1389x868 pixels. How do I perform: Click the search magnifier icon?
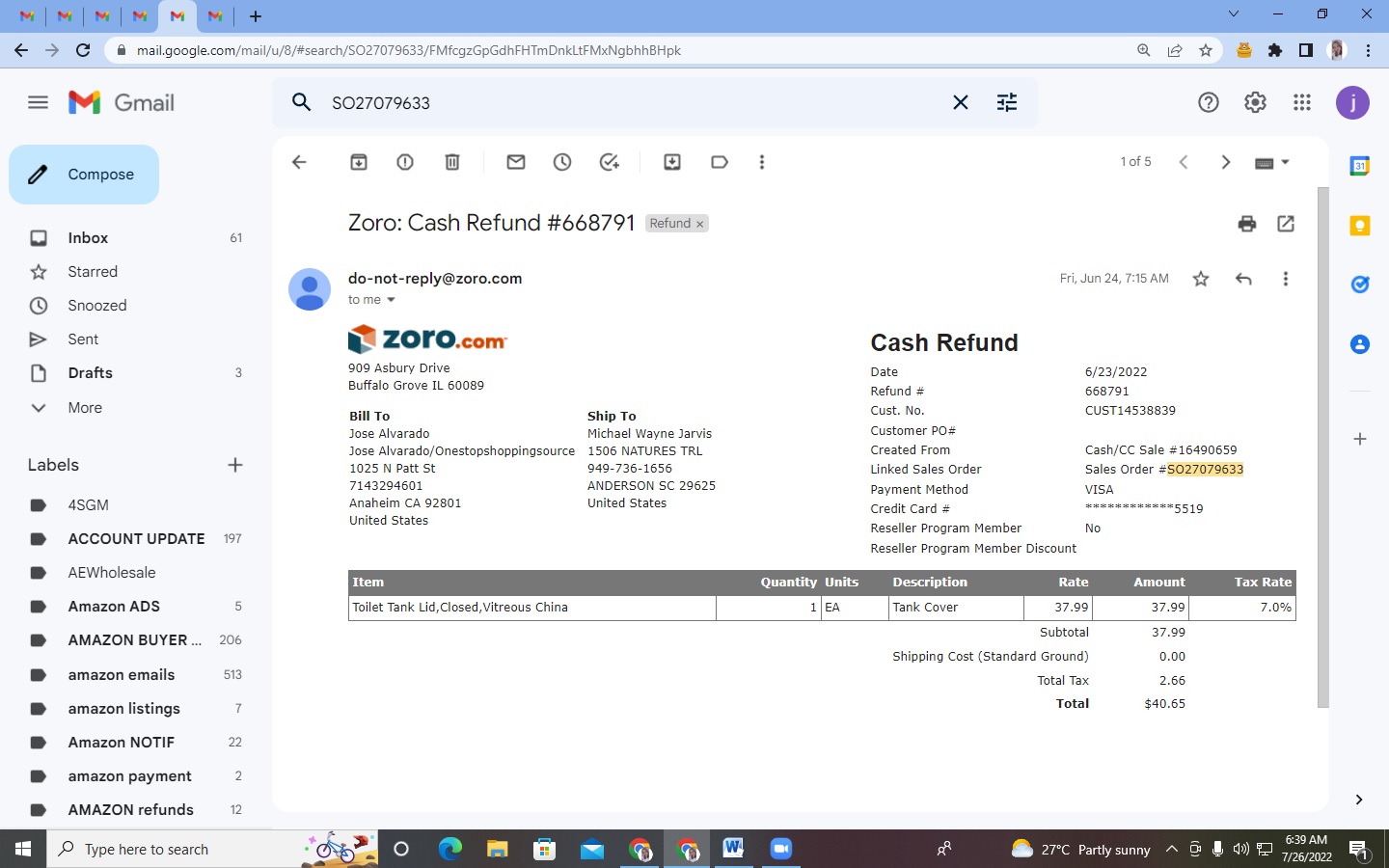click(x=302, y=102)
